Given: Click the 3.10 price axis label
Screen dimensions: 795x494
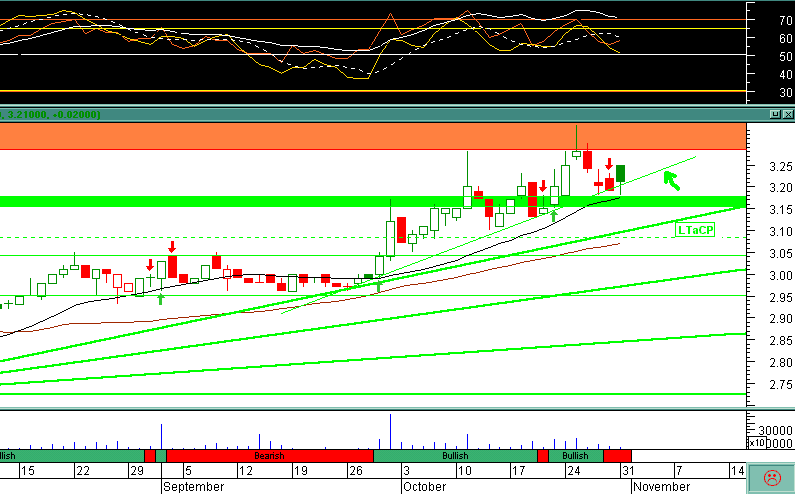Looking at the screenshot, I should [781, 231].
